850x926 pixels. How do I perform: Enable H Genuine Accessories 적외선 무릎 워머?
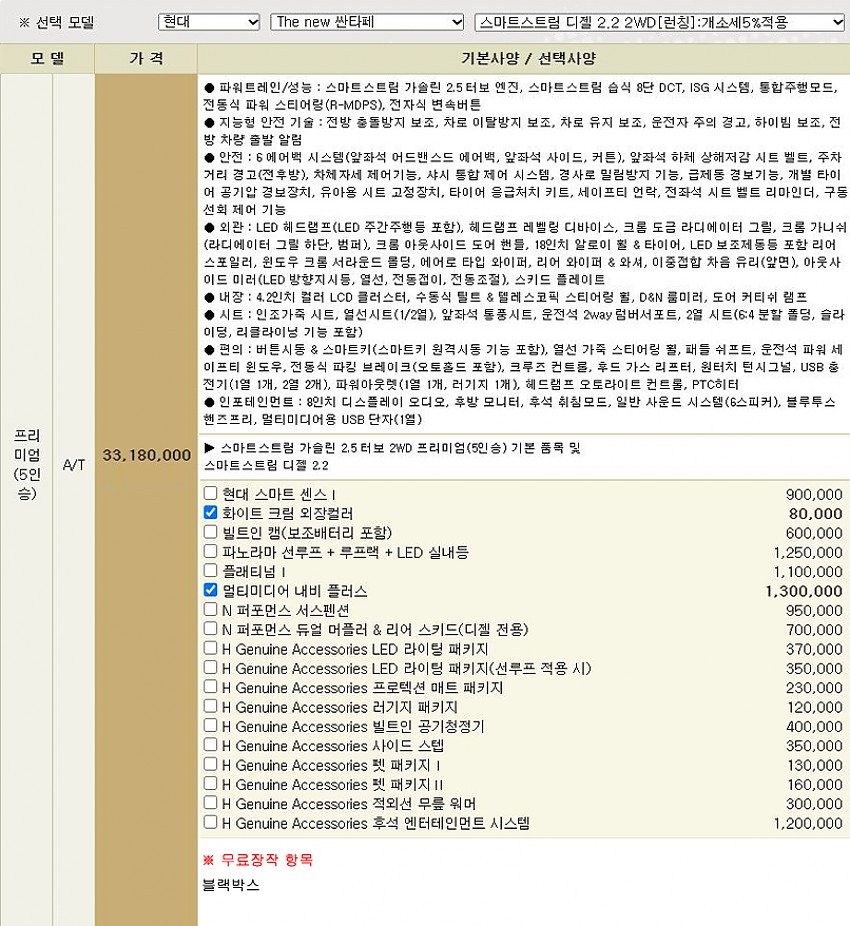pos(210,803)
